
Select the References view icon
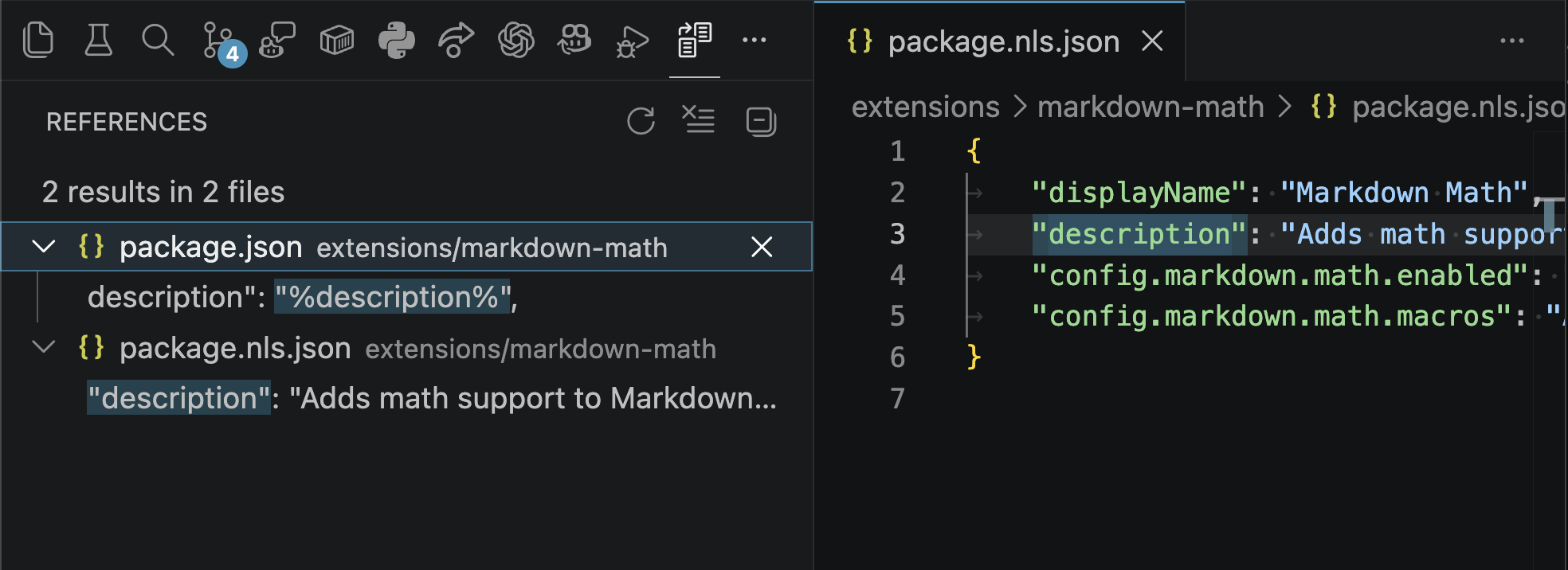(694, 40)
